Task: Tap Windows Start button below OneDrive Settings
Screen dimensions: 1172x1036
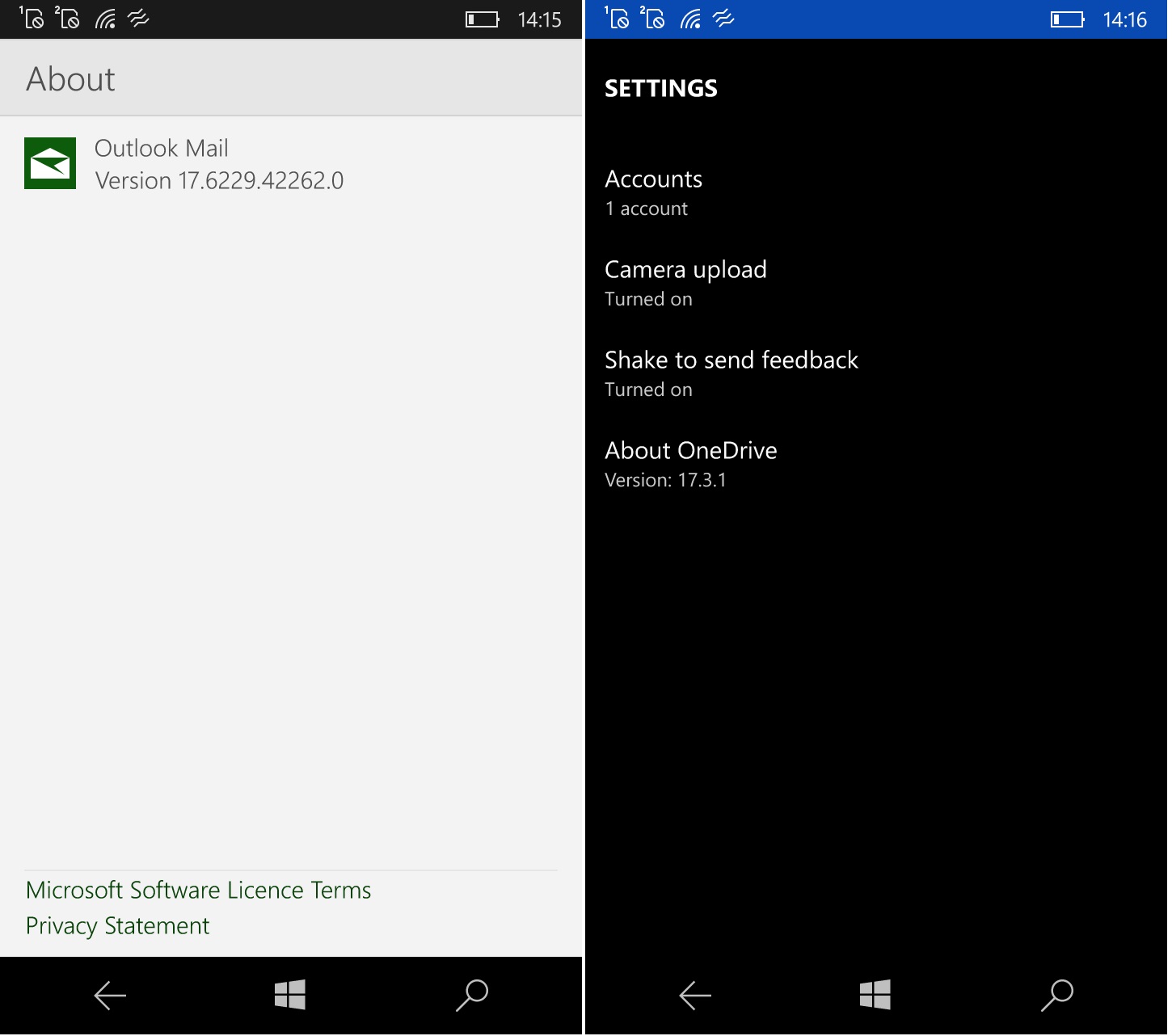Action: click(x=875, y=995)
